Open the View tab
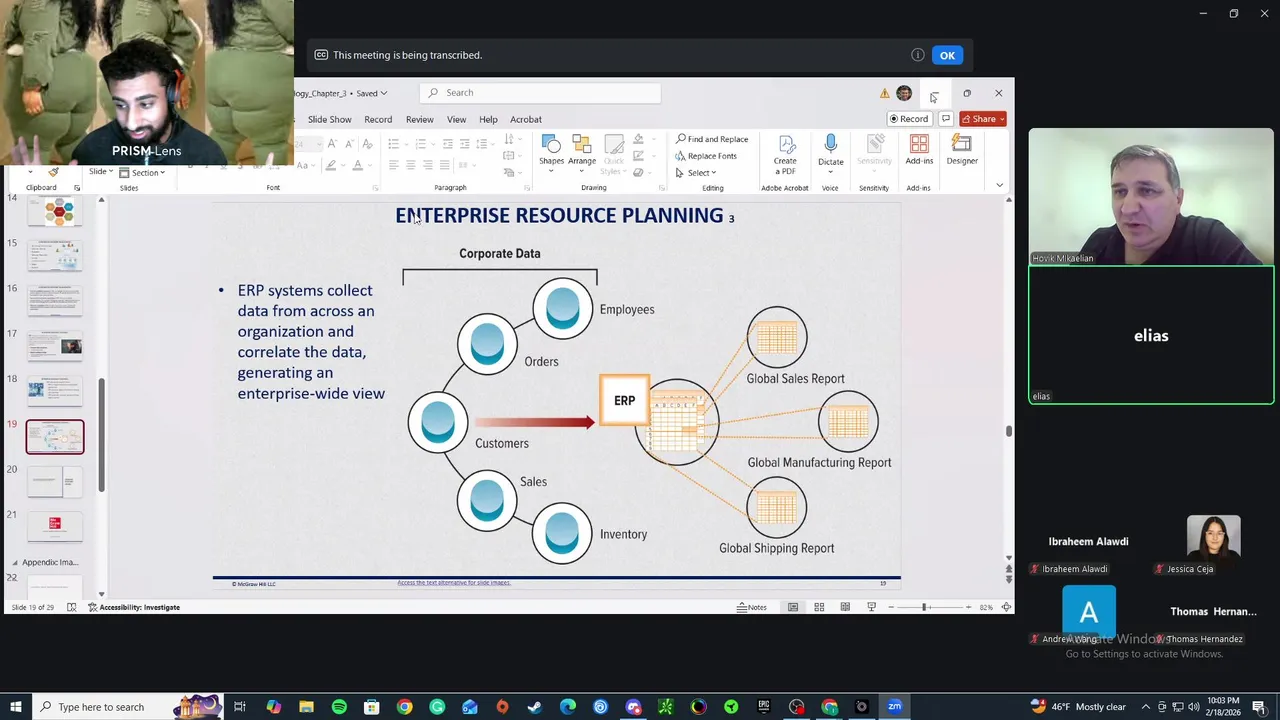The image size is (1280, 720). tap(456, 119)
